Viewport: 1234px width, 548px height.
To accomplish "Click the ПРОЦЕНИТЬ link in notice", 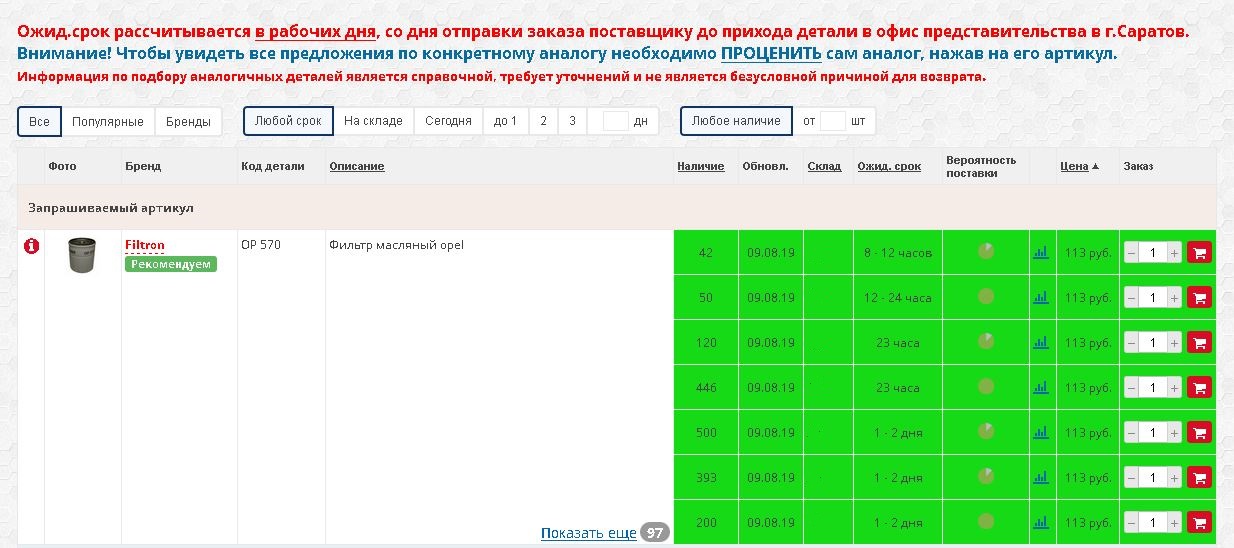I will pyautogui.click(x=771, y=53).
